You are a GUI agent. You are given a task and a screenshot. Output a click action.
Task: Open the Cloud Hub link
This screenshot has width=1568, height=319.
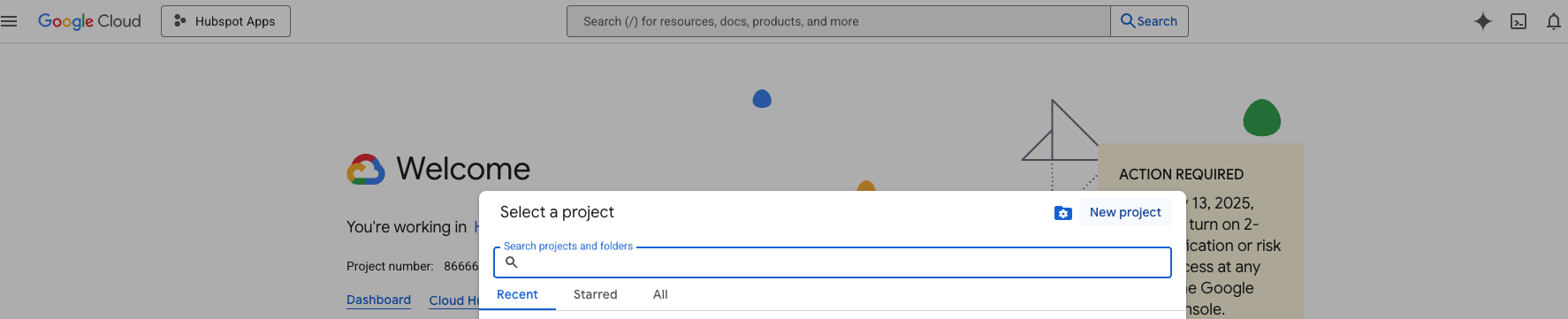(x=453, y=300)
